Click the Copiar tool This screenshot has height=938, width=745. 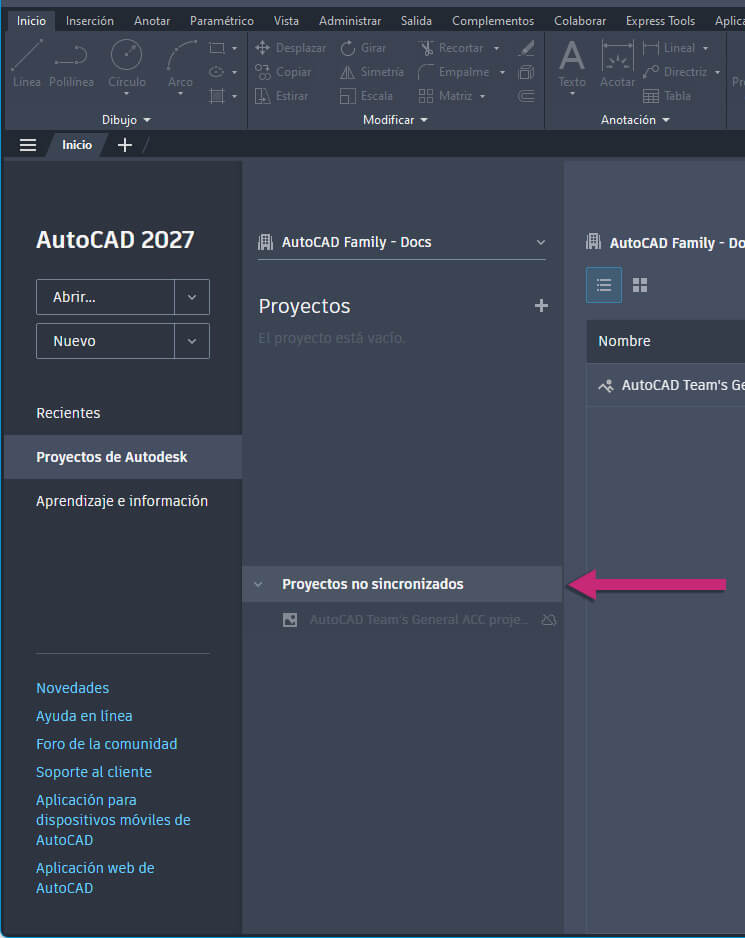click(283, 72)
